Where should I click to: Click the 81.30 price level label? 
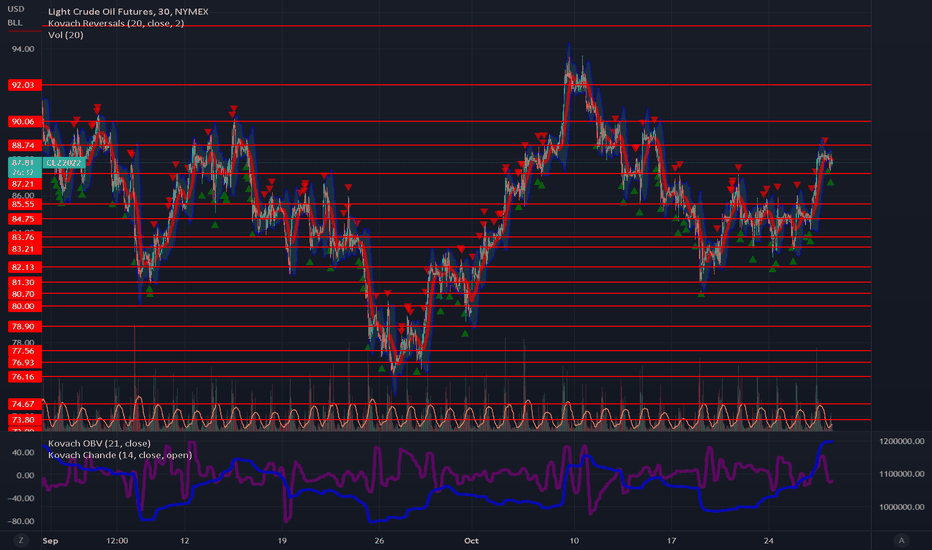tap(24, 282)
